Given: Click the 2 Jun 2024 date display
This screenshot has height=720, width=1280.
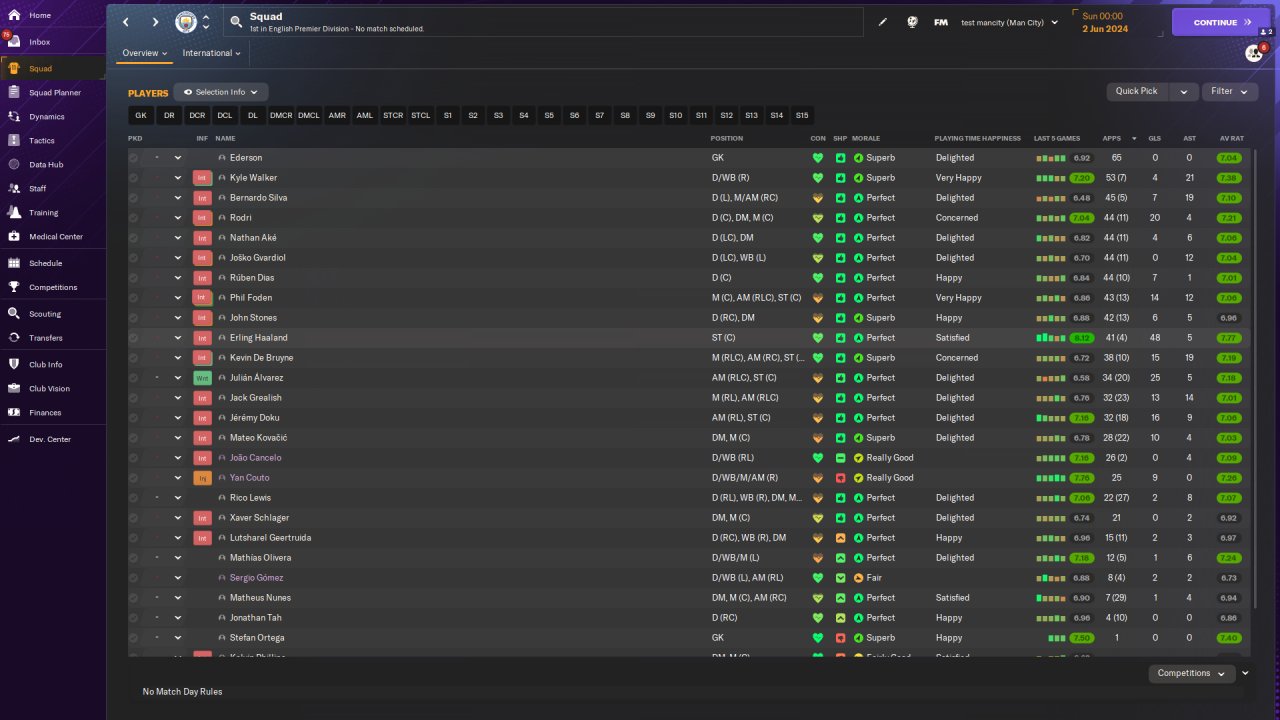Looking at the screenshot, I should coord(1105,29).
